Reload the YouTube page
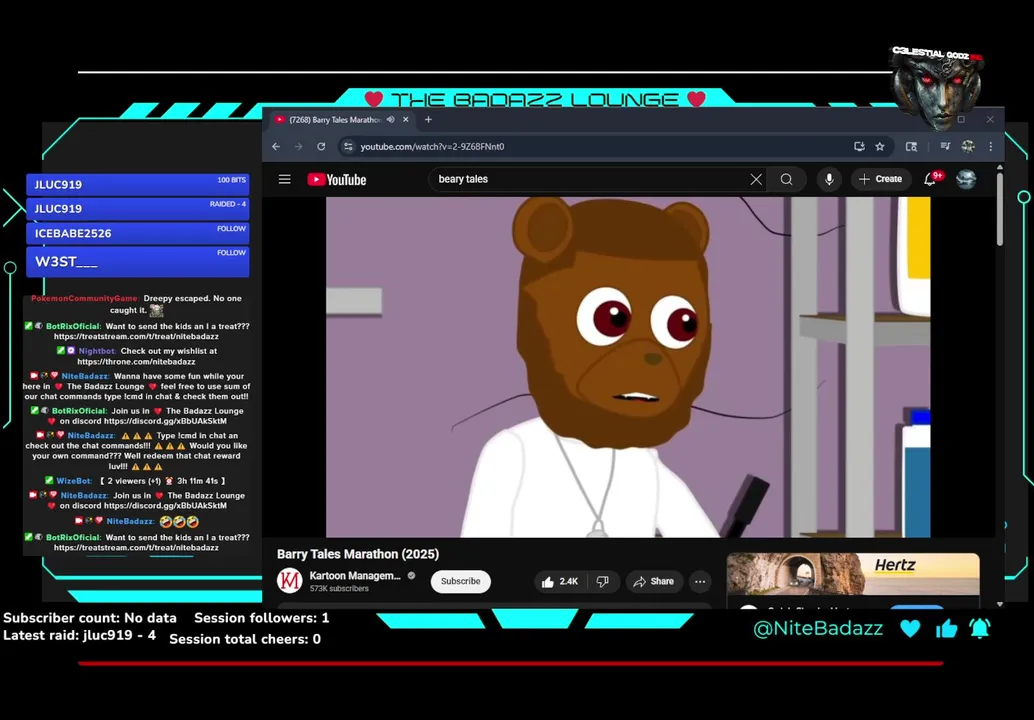 (321, 146)
